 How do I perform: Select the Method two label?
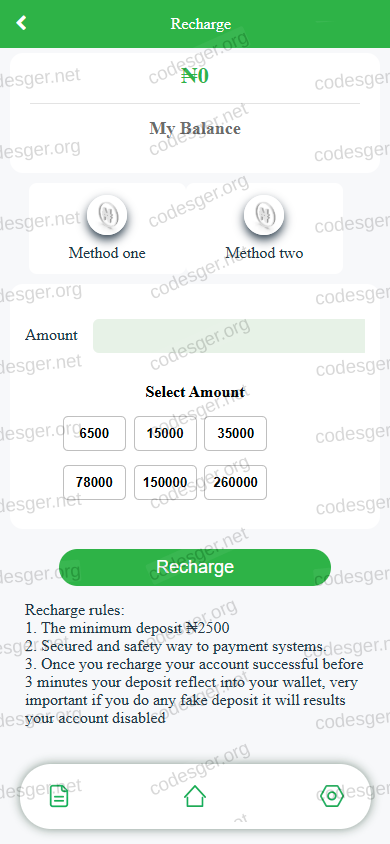coord(264,253)
